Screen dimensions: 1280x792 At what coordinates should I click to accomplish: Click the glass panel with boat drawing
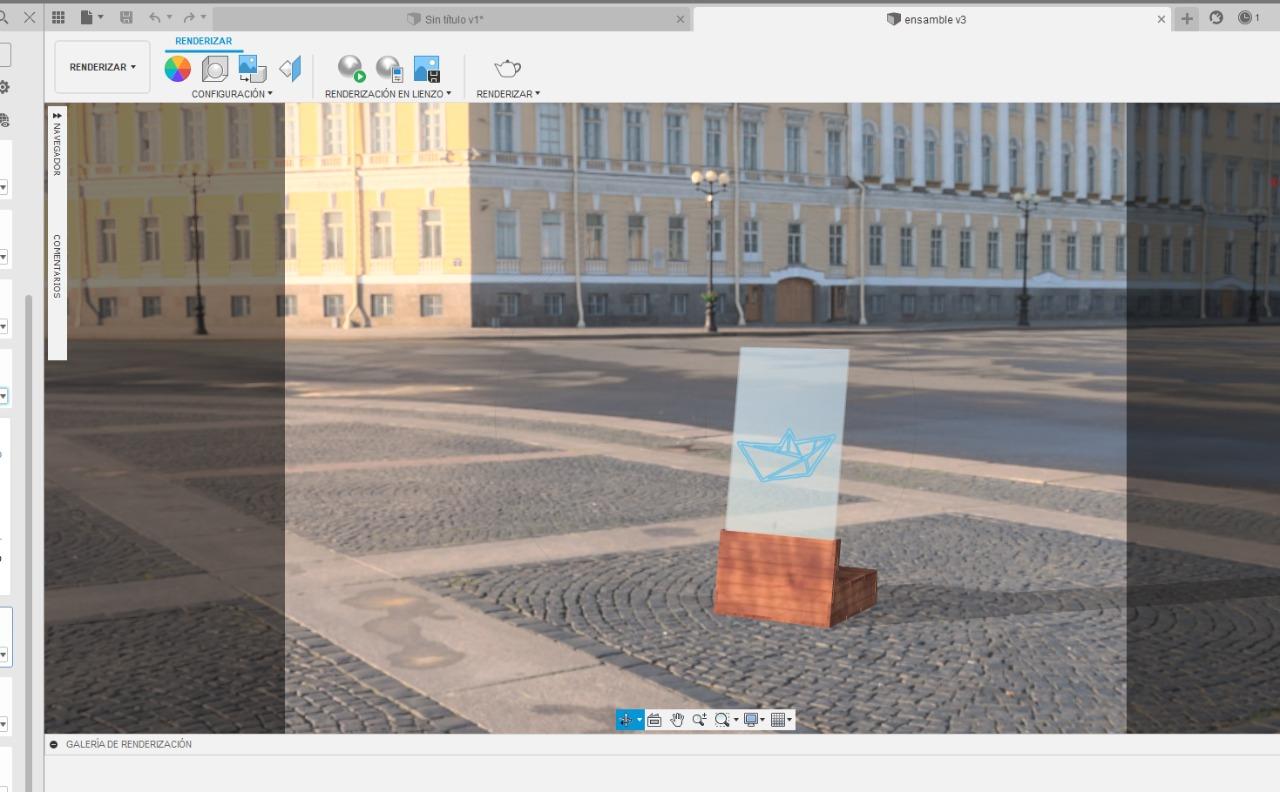pyautogui.click(x=787, y=443)
